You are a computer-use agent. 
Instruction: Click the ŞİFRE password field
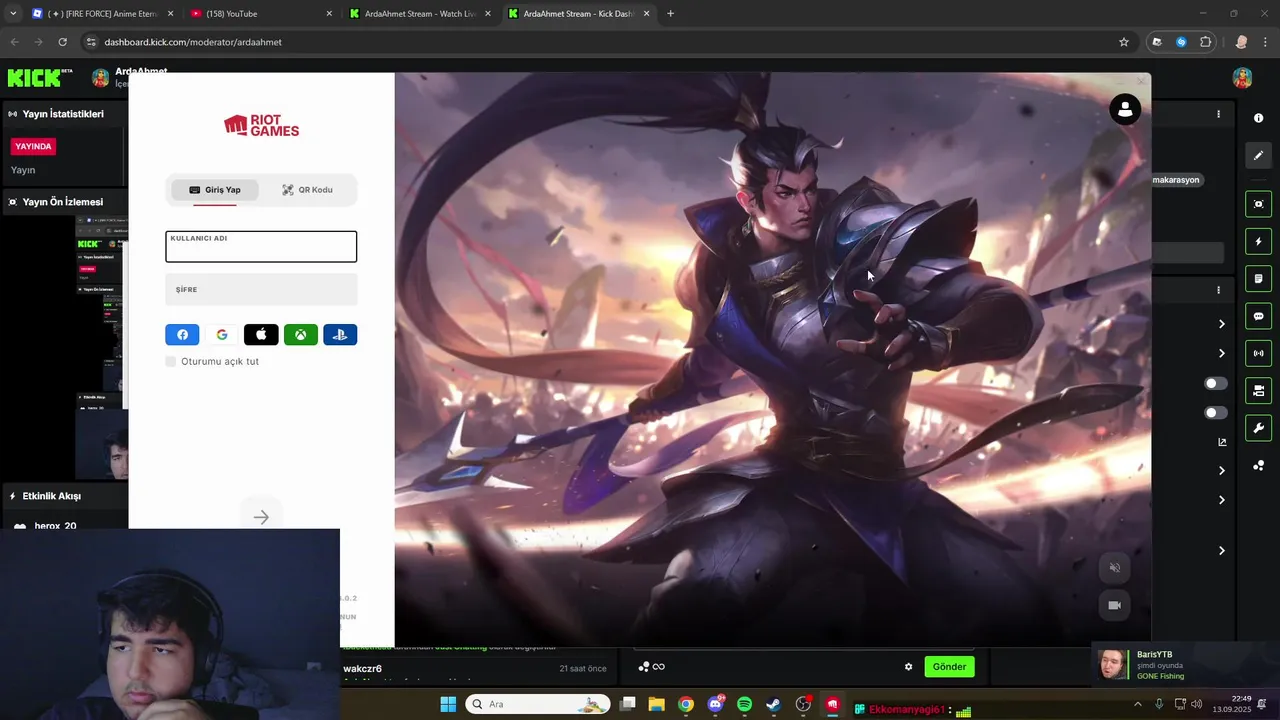coord(261,290)
